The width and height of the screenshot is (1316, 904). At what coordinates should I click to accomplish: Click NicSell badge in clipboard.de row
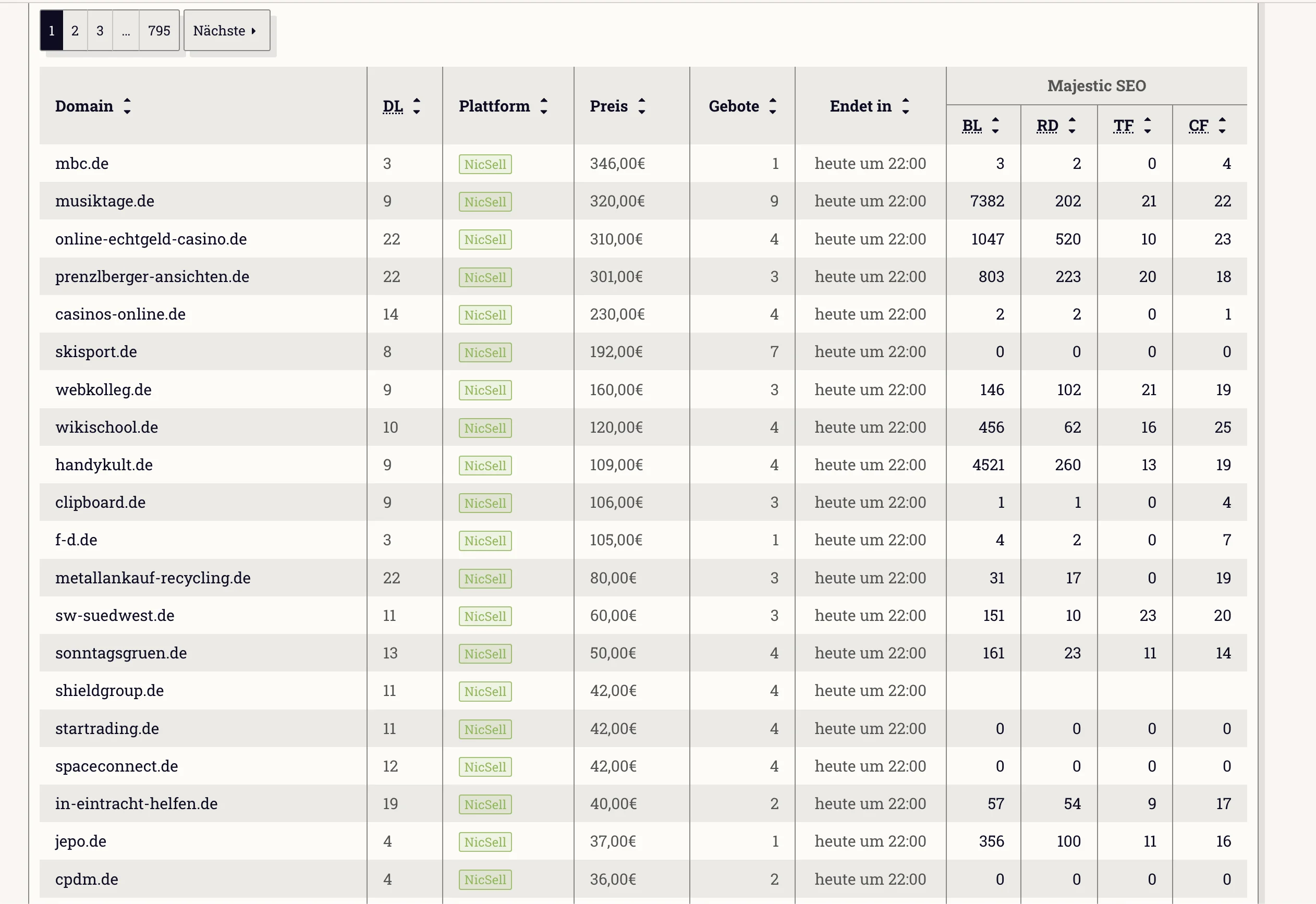pyautogui.click(x=485, y=503)
